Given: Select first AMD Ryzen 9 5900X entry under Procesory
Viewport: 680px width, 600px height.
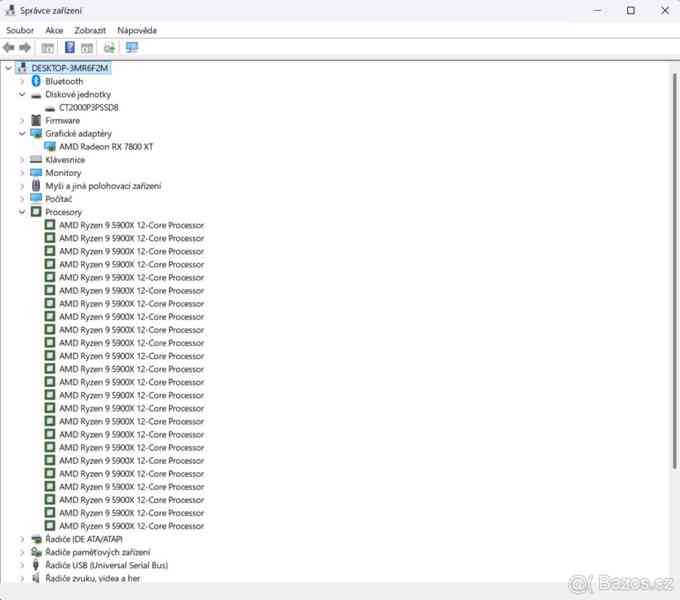Looking at the screenshot, I should tap(131, 225).
